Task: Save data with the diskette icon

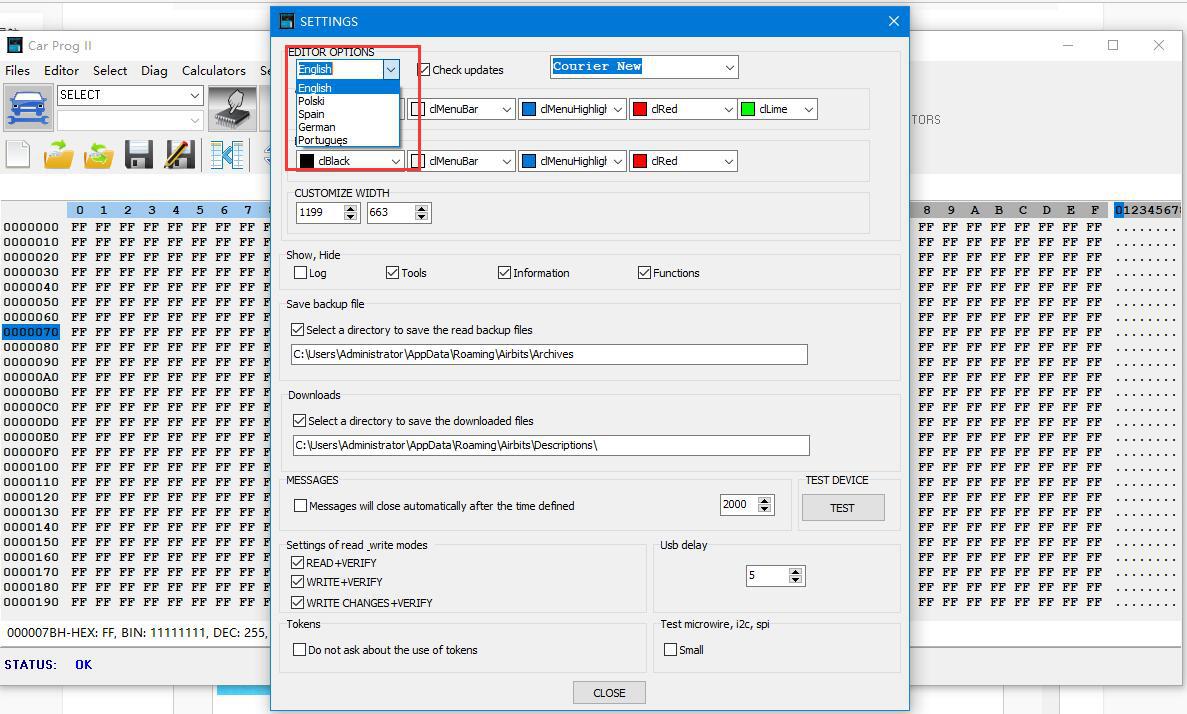Action: (138, 154)
